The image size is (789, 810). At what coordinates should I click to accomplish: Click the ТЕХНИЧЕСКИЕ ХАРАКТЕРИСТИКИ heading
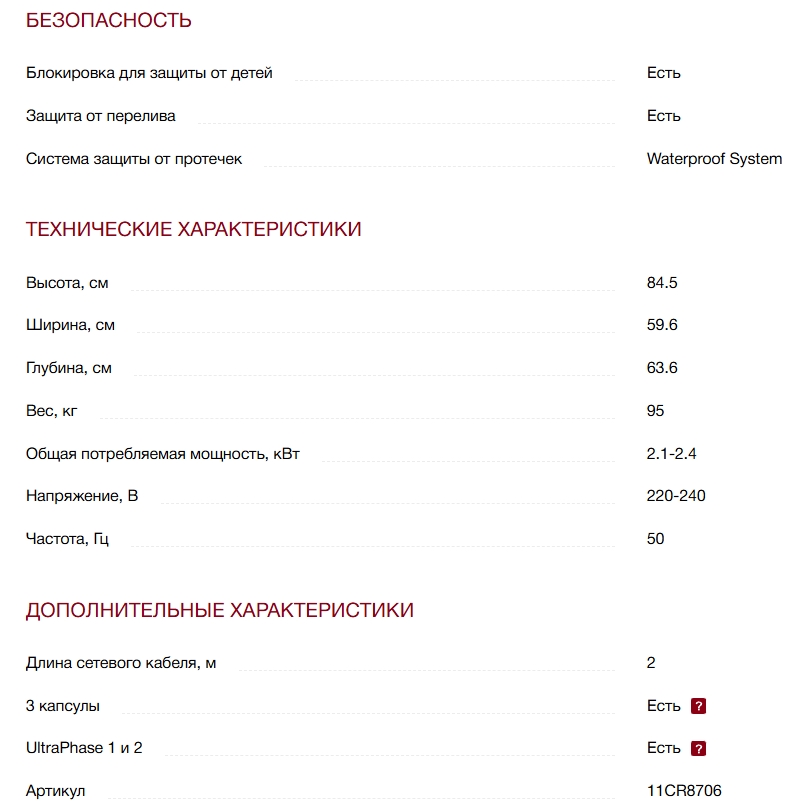point(193,230)
